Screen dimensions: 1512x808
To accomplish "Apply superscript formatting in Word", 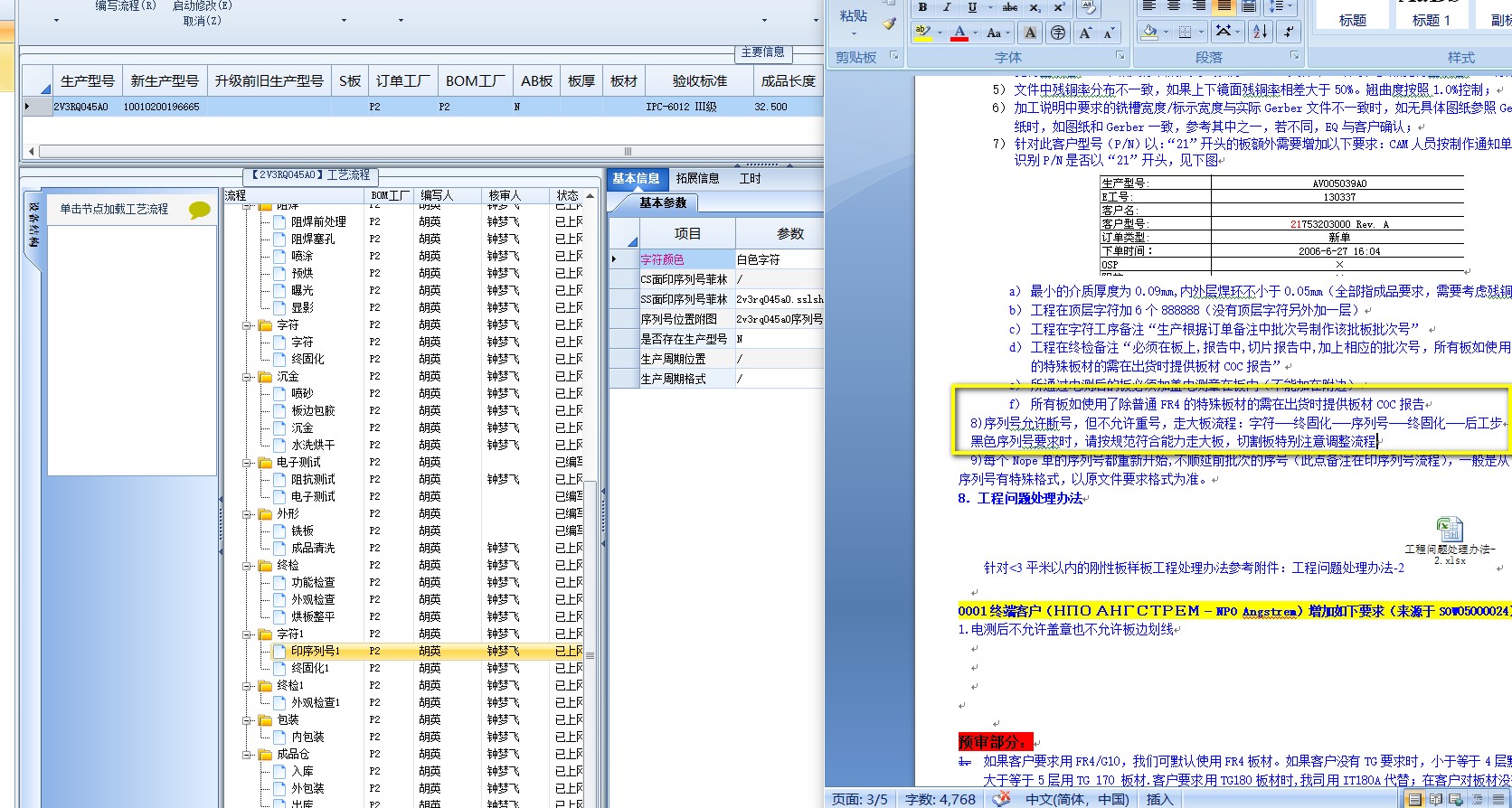I will tap(1060, 6).
